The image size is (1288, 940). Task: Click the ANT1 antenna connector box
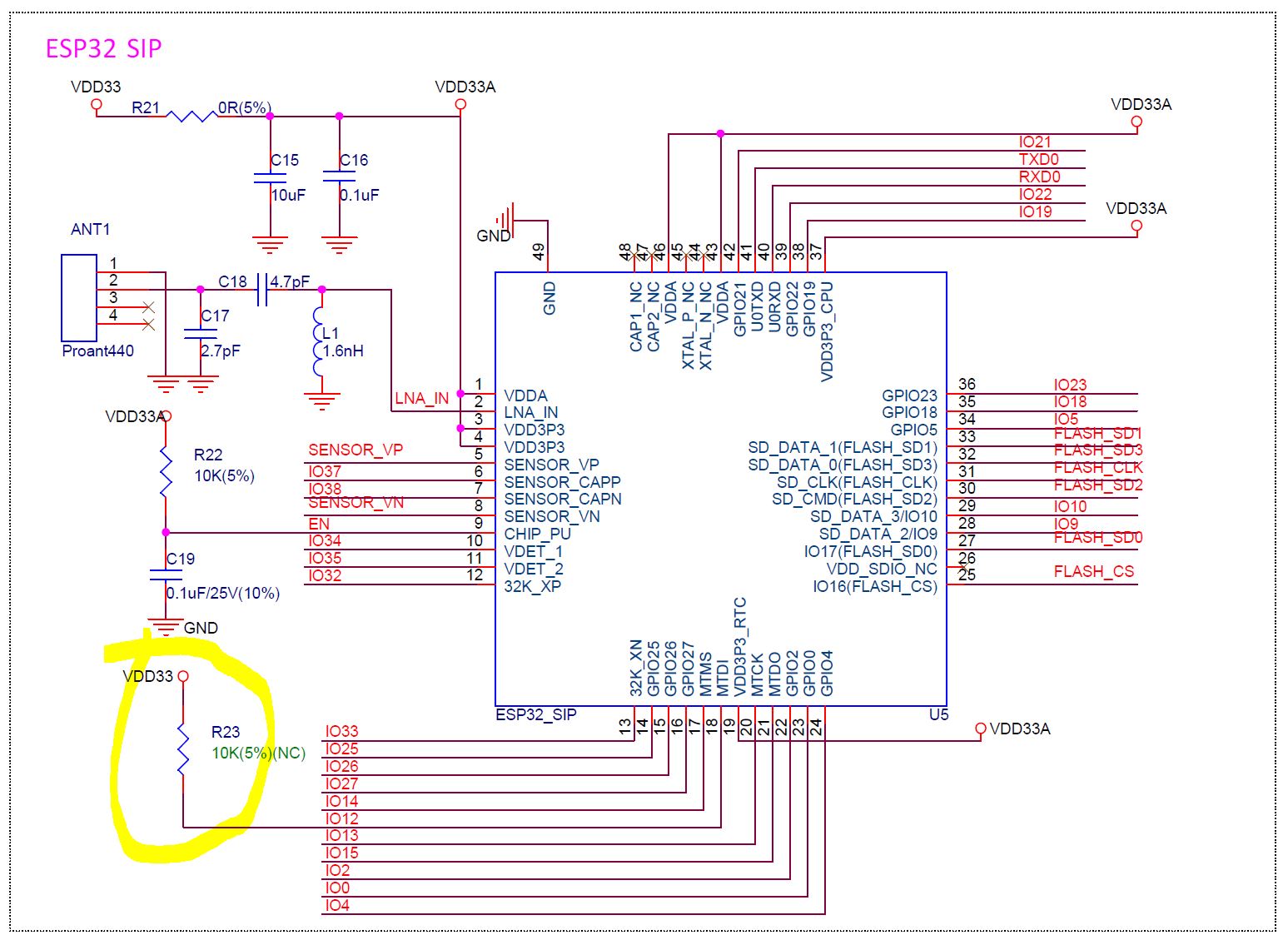[79, 298]
